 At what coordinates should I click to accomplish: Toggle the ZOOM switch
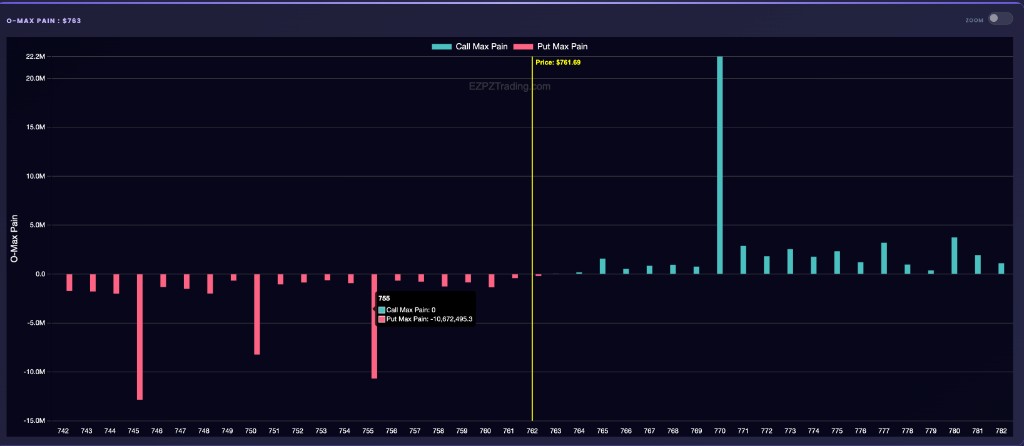pyautogui.click(x=999, y=19)
